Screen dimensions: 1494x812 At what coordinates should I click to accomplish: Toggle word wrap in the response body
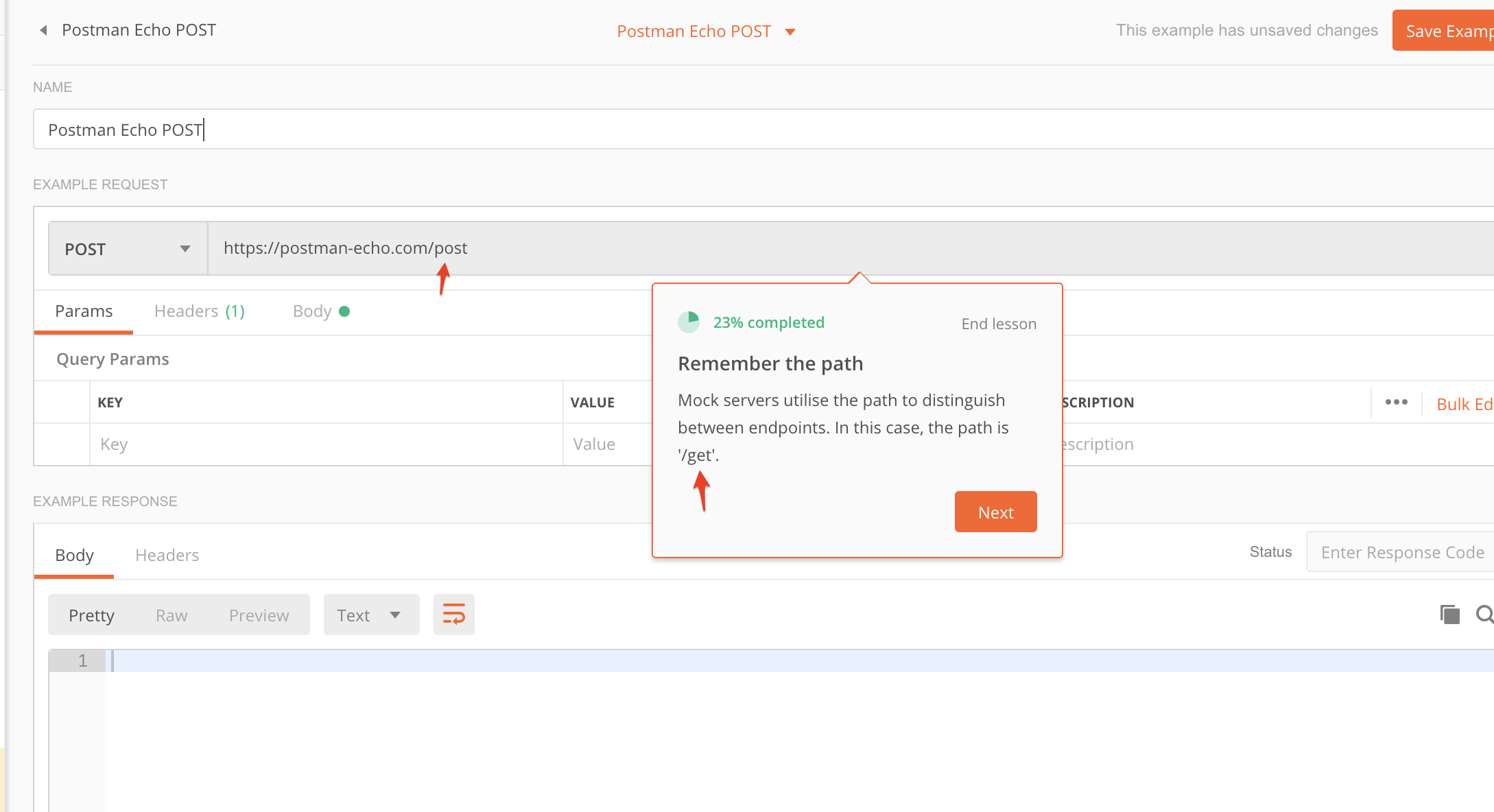coord(453,614)
